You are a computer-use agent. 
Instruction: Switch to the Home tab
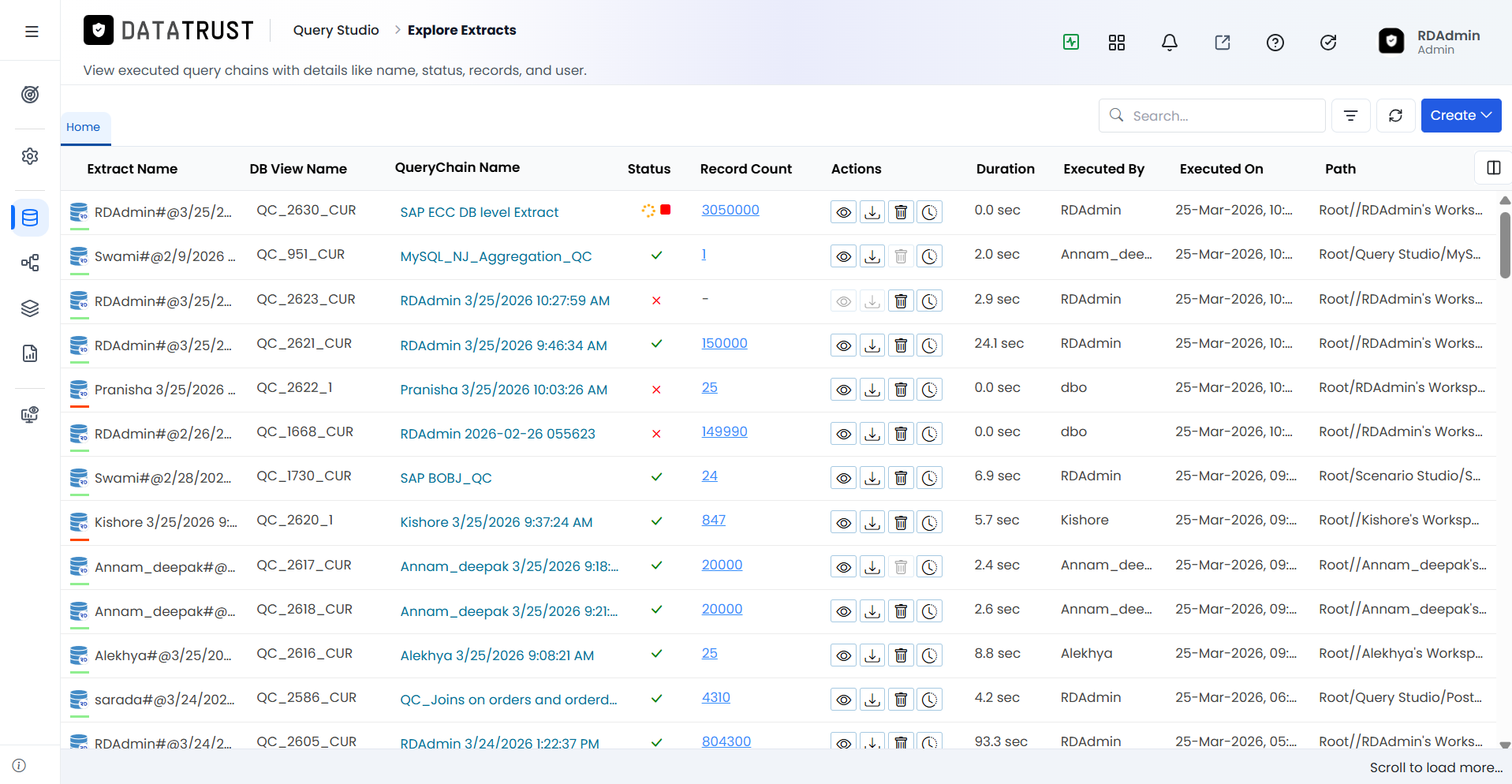click(x=83, y=127)
